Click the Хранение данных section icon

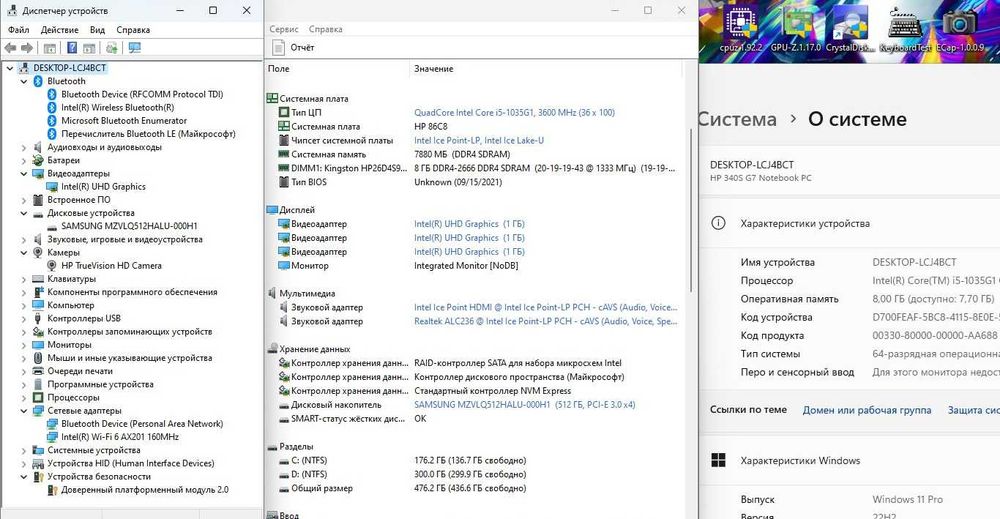[x=272, y=349]
